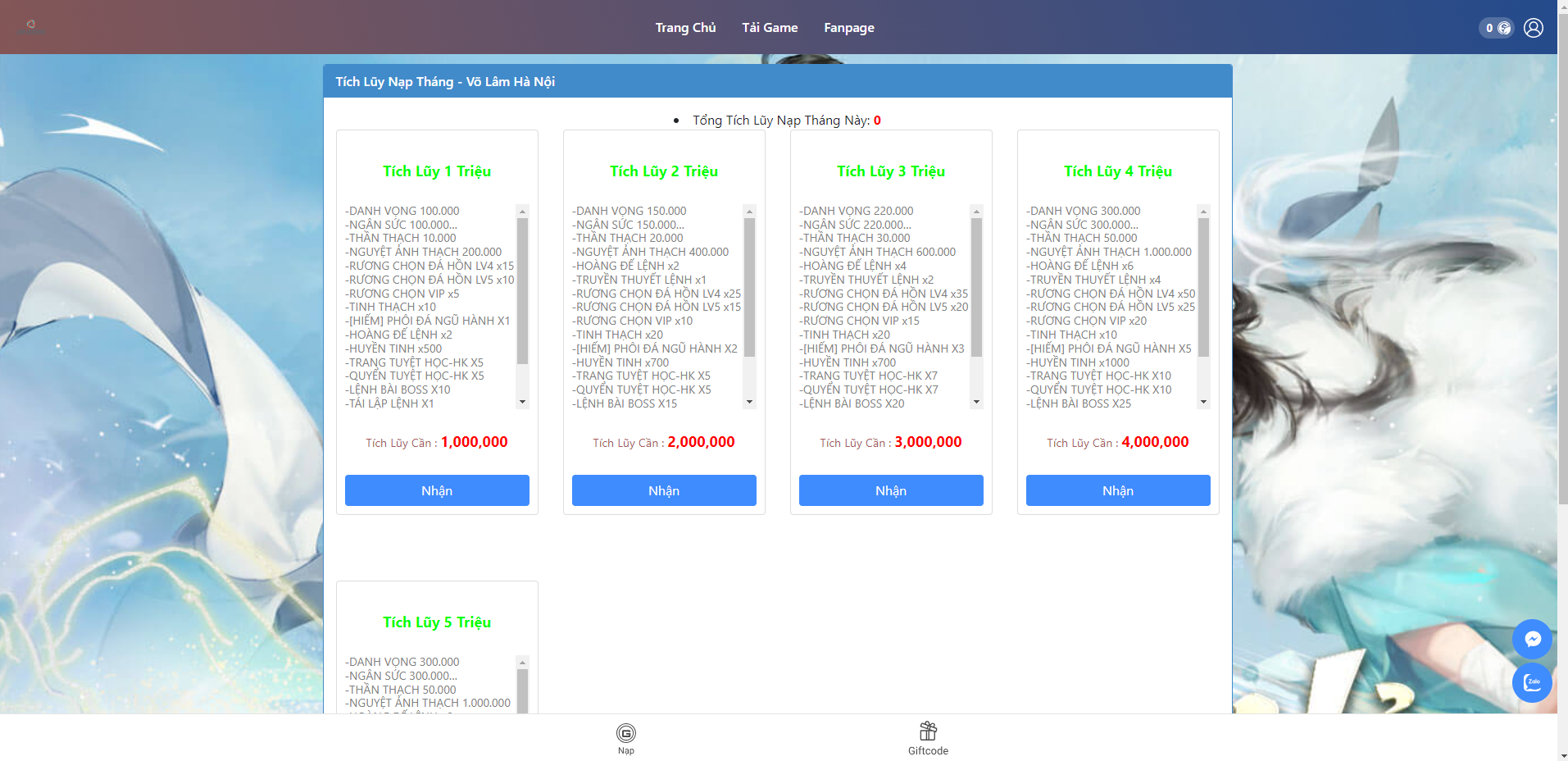Click Nhận under Tích Lũy 2 Triệu
Viewport: 1568px width, 761px height.
[x=664, y=490]
